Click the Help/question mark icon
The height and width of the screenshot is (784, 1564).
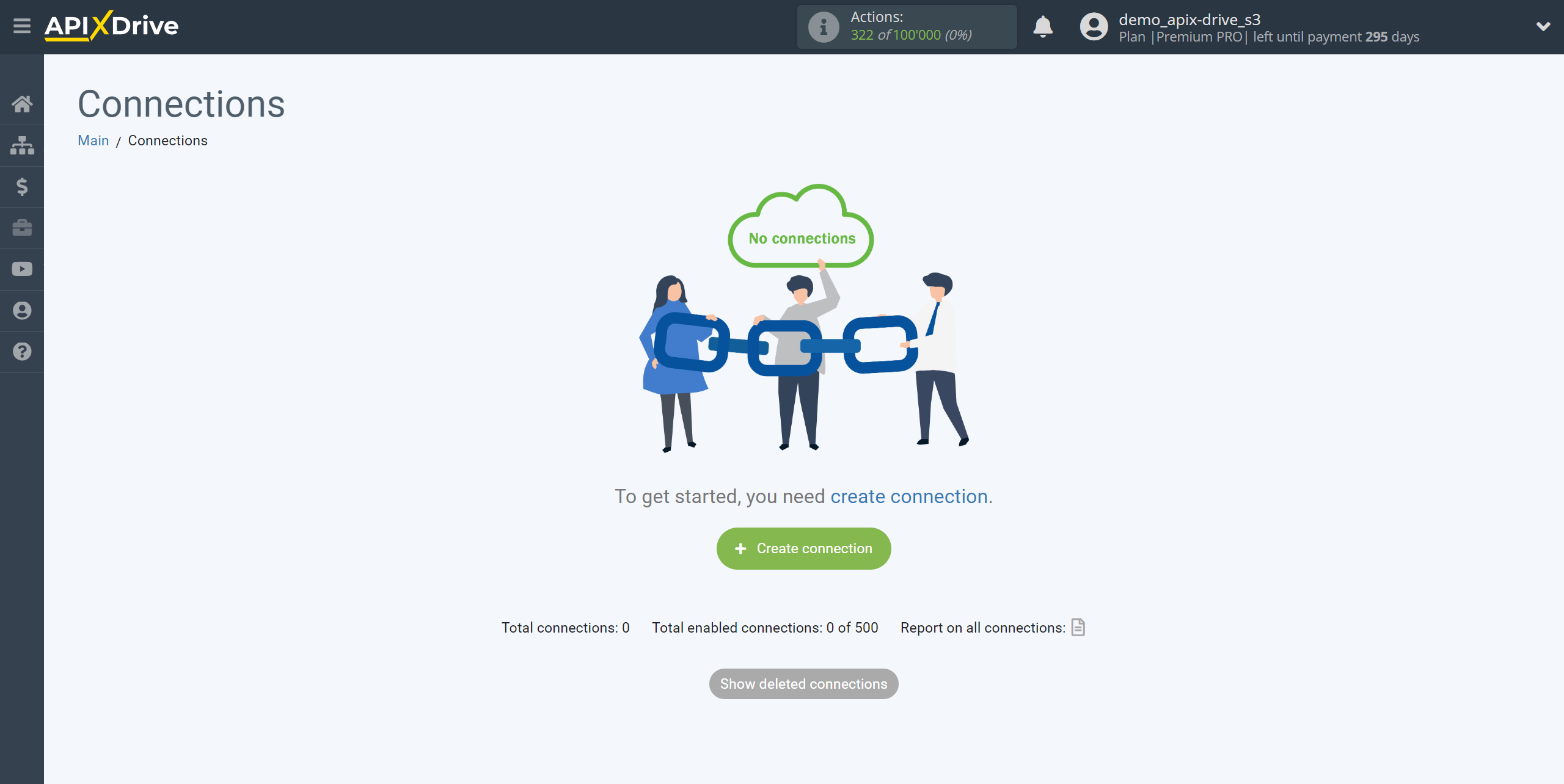22,352
